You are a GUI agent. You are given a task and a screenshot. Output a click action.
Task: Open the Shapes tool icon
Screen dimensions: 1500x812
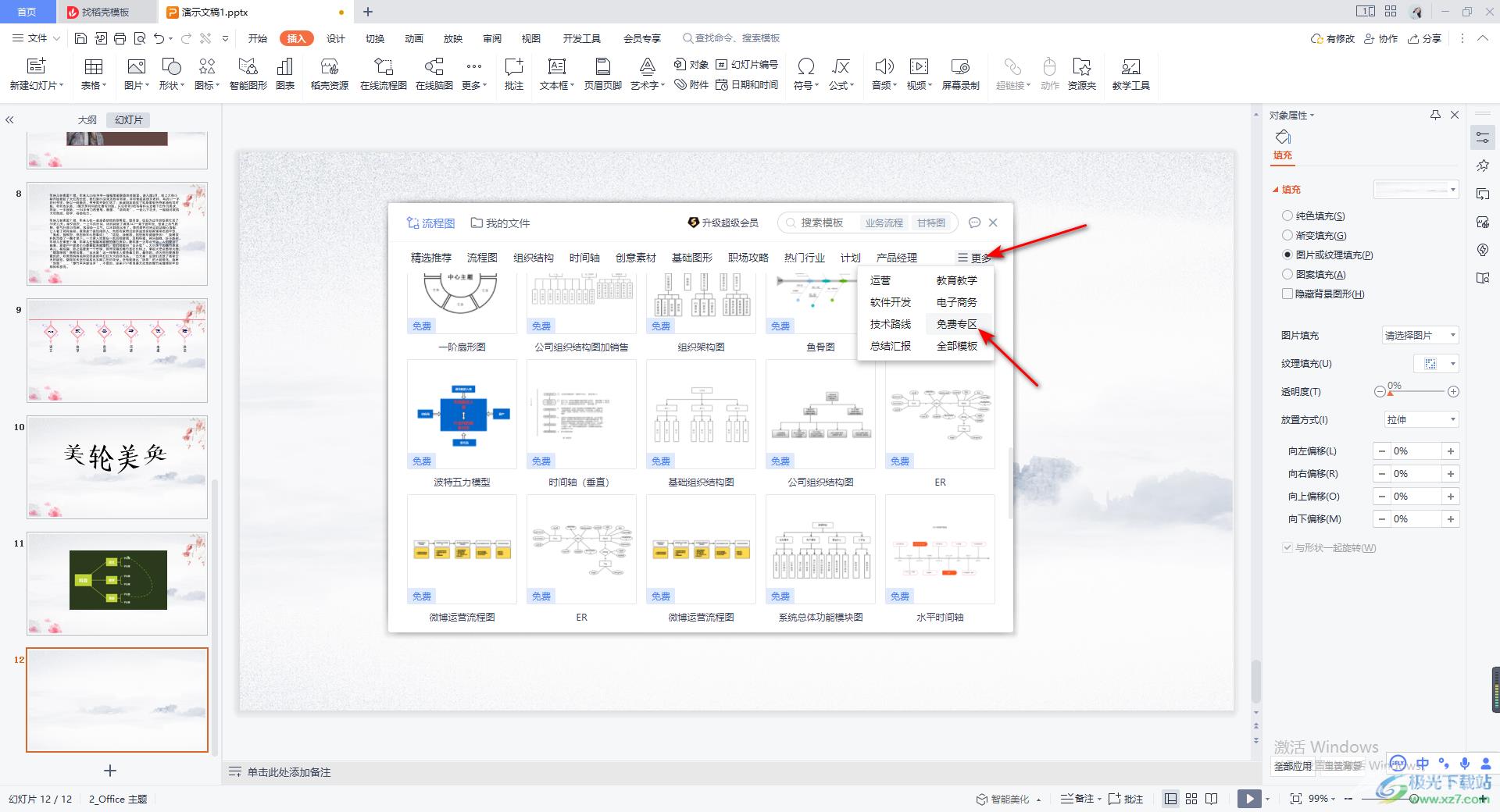pos(171,66)
